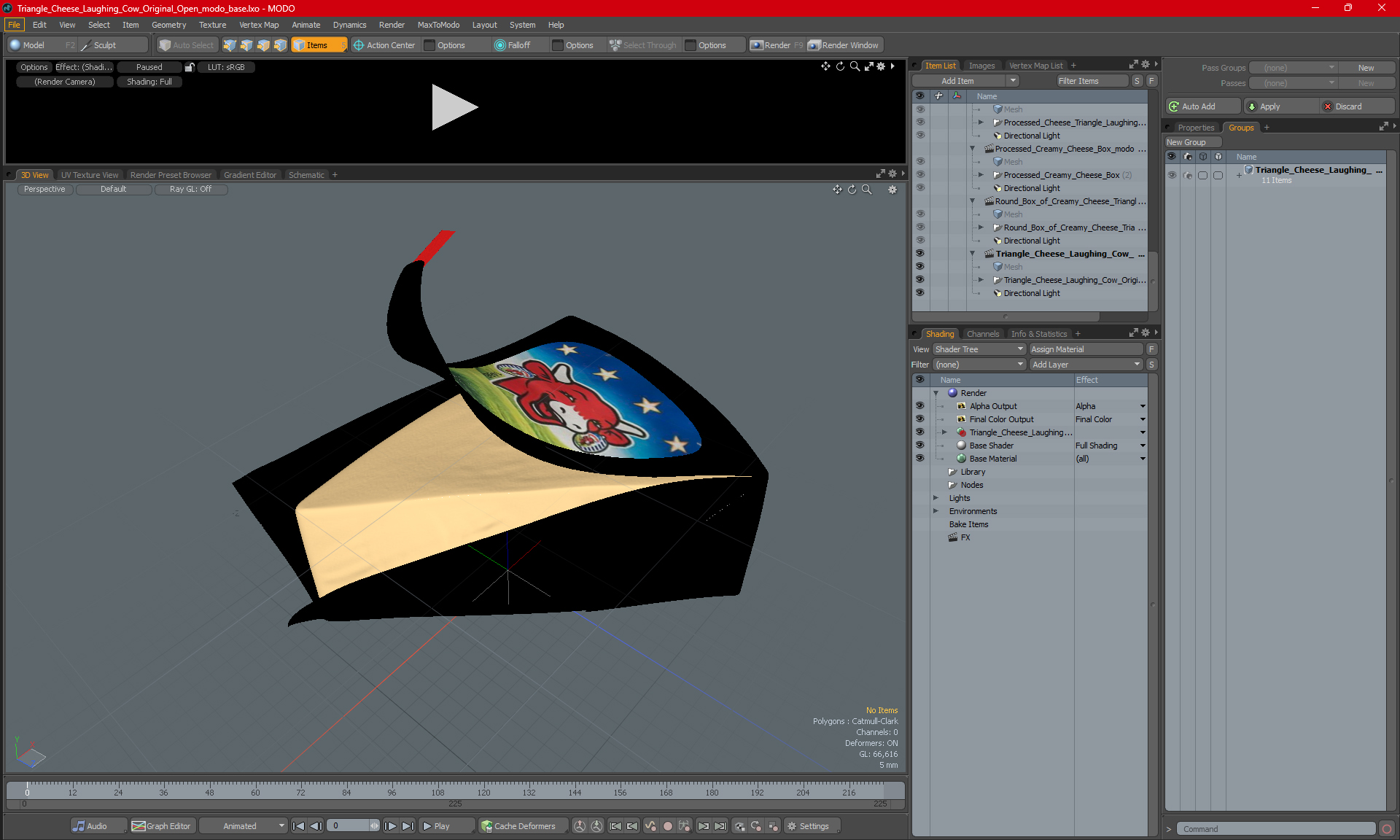
Task: Toggle visibility of Base Shader layer
Action: tap(920, 446)
